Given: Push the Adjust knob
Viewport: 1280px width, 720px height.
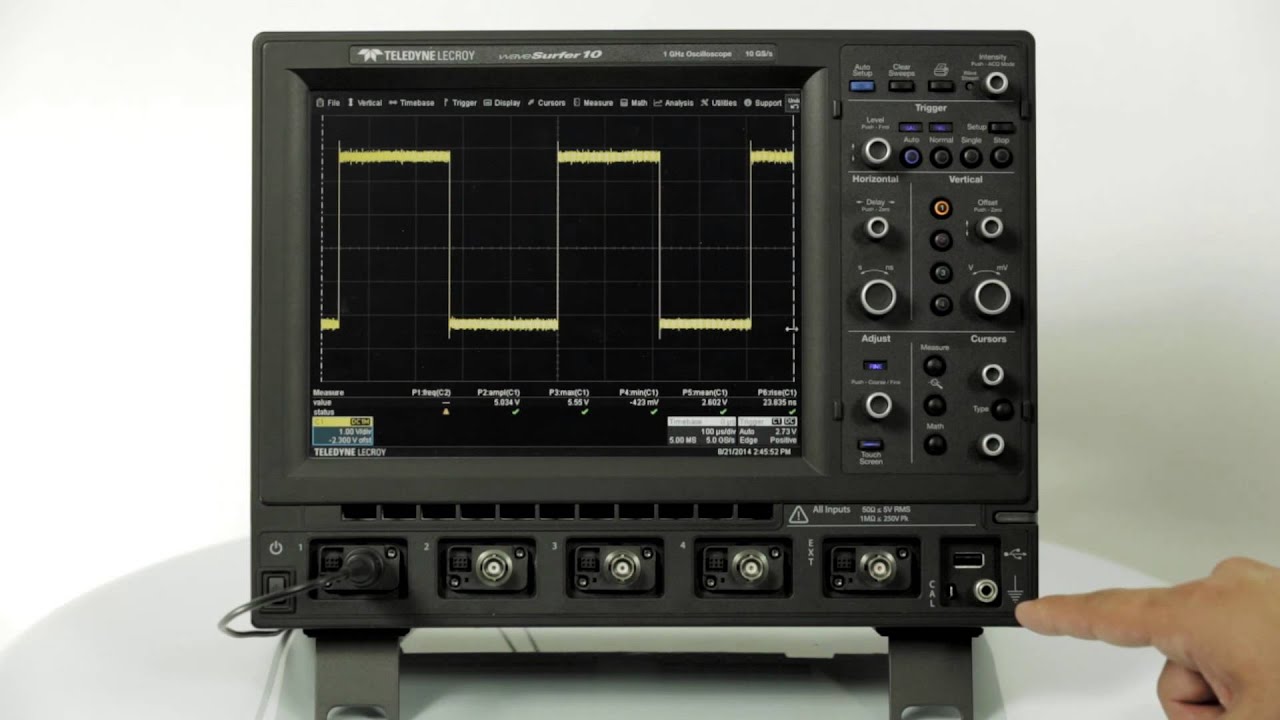Looking at the screenshot, I should [x=878, y=405].
